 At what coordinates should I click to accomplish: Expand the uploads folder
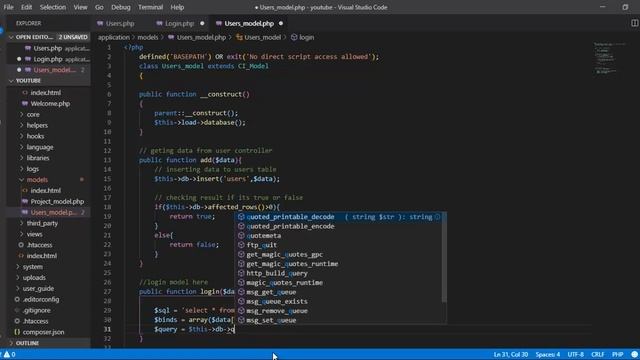34,278
